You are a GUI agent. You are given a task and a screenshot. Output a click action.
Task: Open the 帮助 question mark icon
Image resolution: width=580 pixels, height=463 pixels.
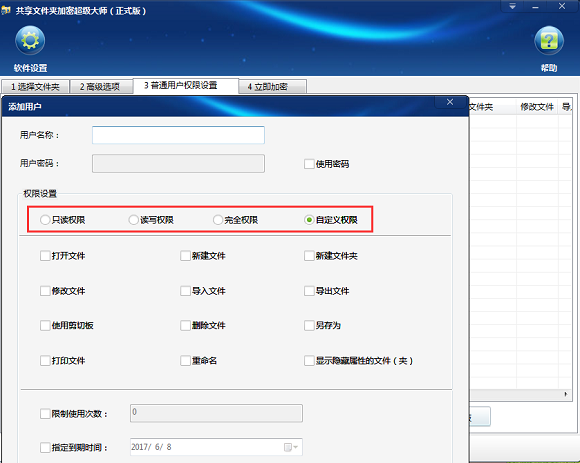549,40
